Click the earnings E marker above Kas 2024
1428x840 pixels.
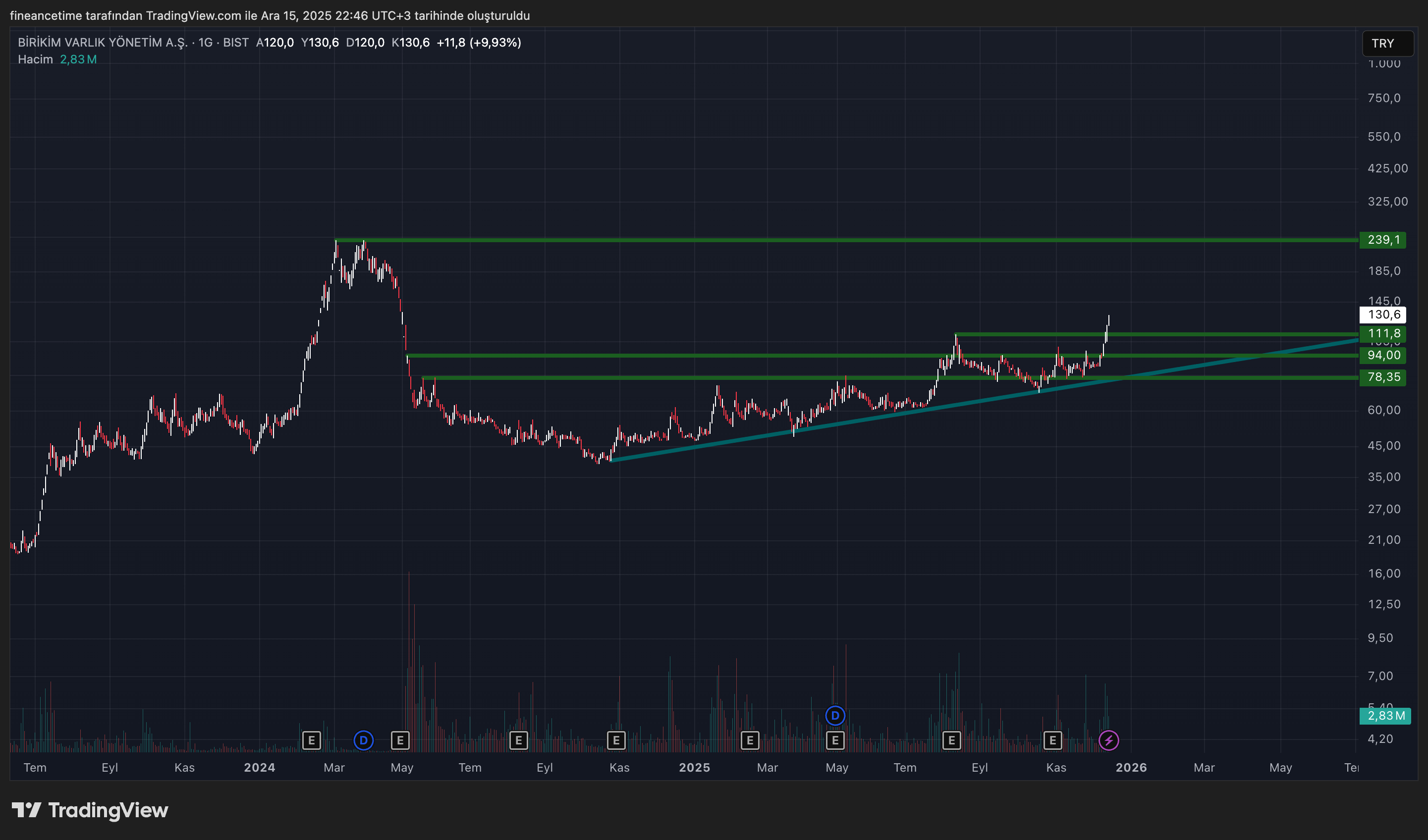tap(616, 740)
